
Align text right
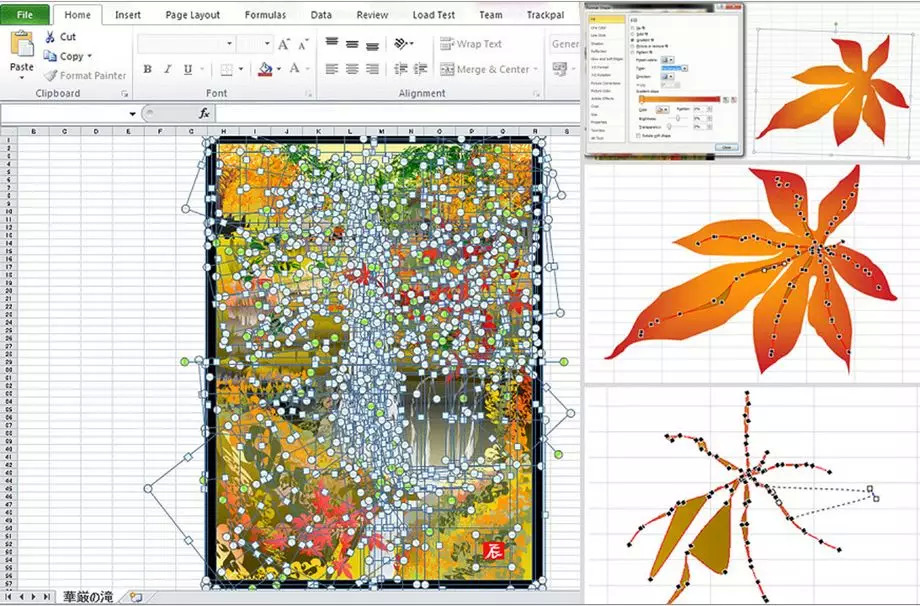[372, 69]
